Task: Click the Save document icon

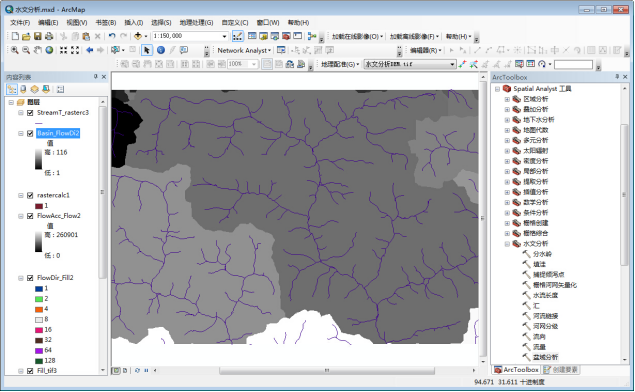Action: coord(38,36)
